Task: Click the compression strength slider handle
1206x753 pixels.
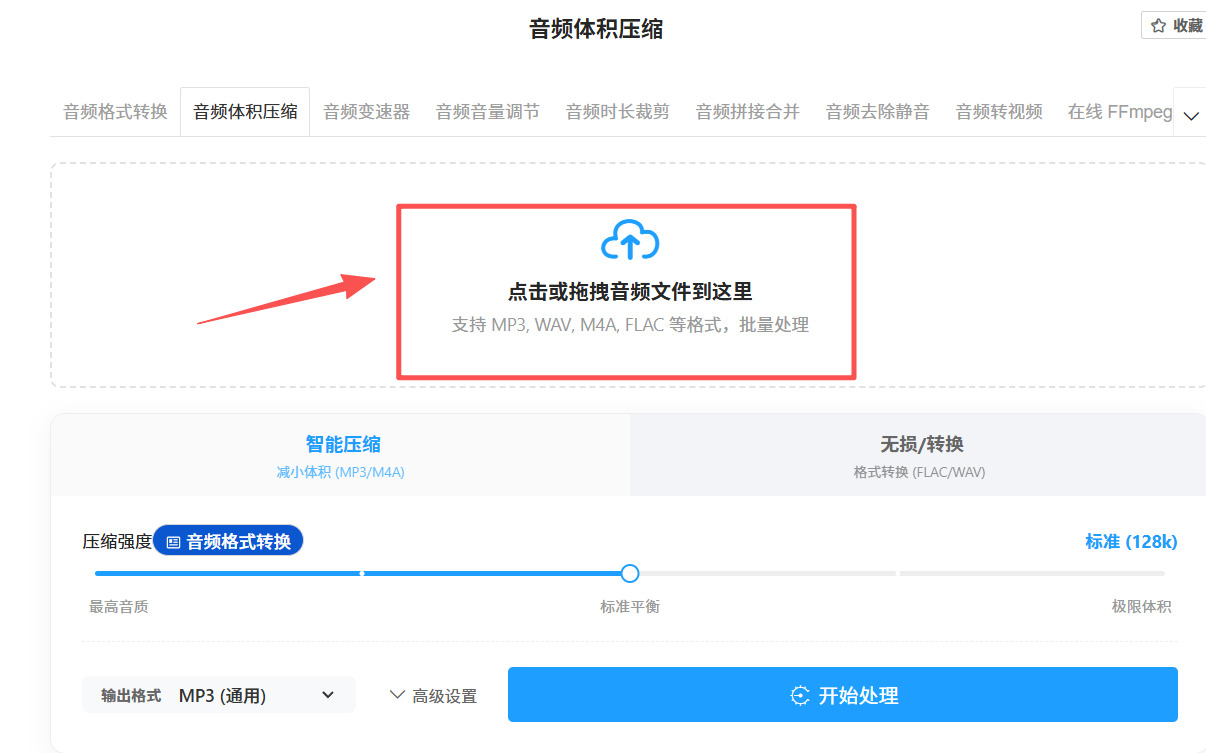Action: 630,574
